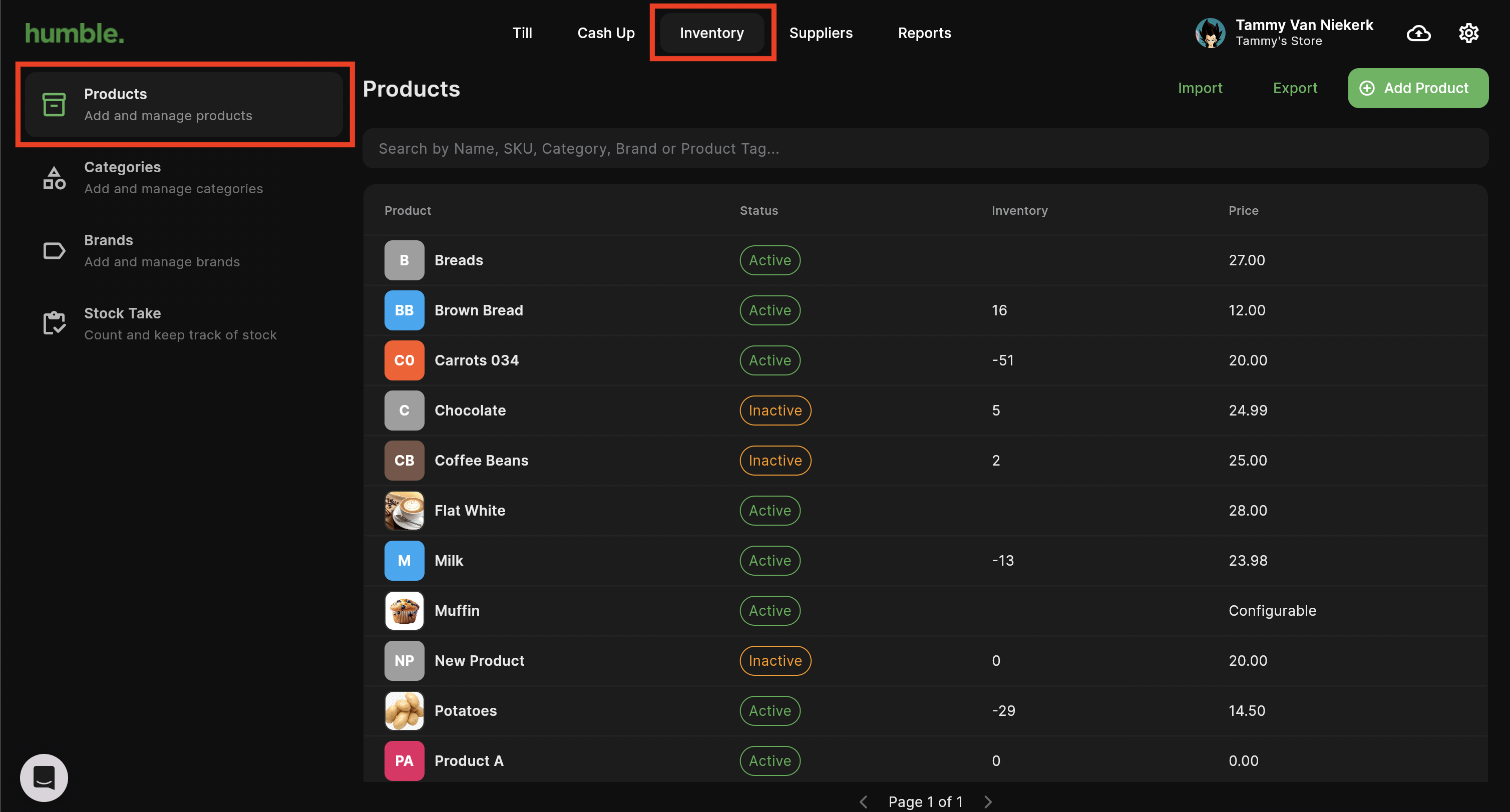Select Products in the sidebar
The height and width of the screenshot is (812, 1510).
click(x=184, y=104)
